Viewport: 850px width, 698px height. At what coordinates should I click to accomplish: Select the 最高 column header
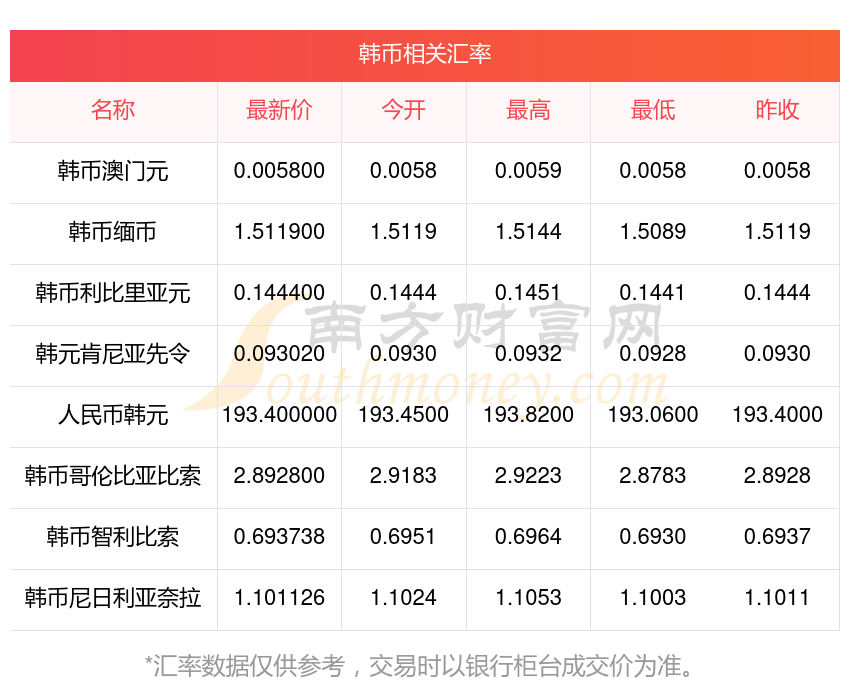coord(528,110)
